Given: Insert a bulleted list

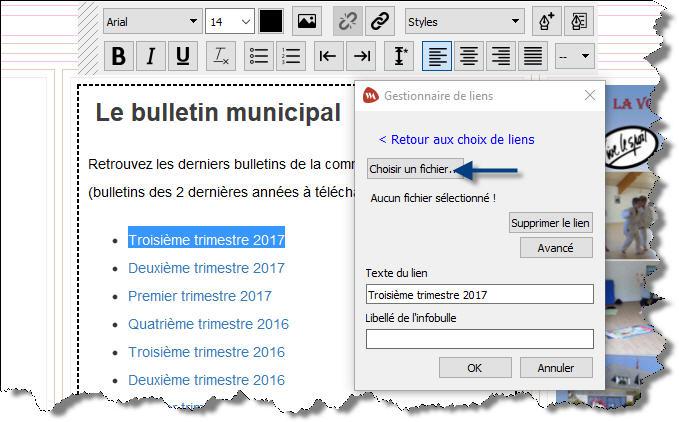Looking at the screenshot, I should [259, 57].
